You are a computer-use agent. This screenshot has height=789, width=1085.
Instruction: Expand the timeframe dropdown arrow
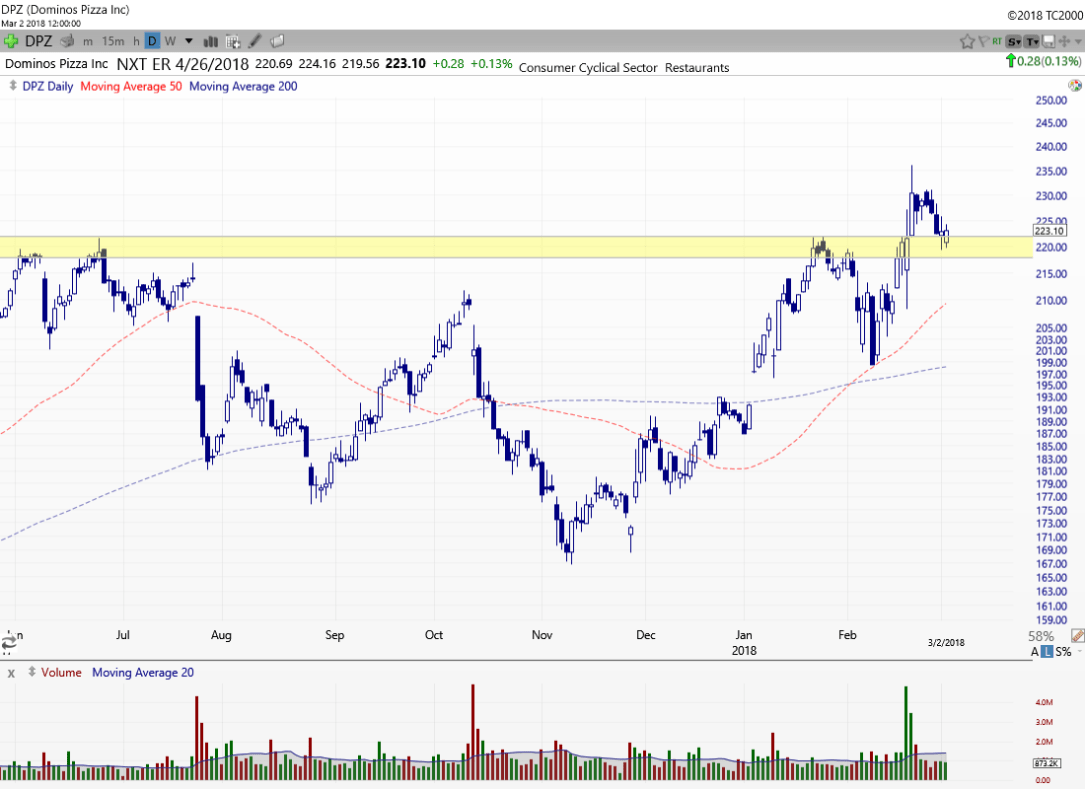coord(188,41)
